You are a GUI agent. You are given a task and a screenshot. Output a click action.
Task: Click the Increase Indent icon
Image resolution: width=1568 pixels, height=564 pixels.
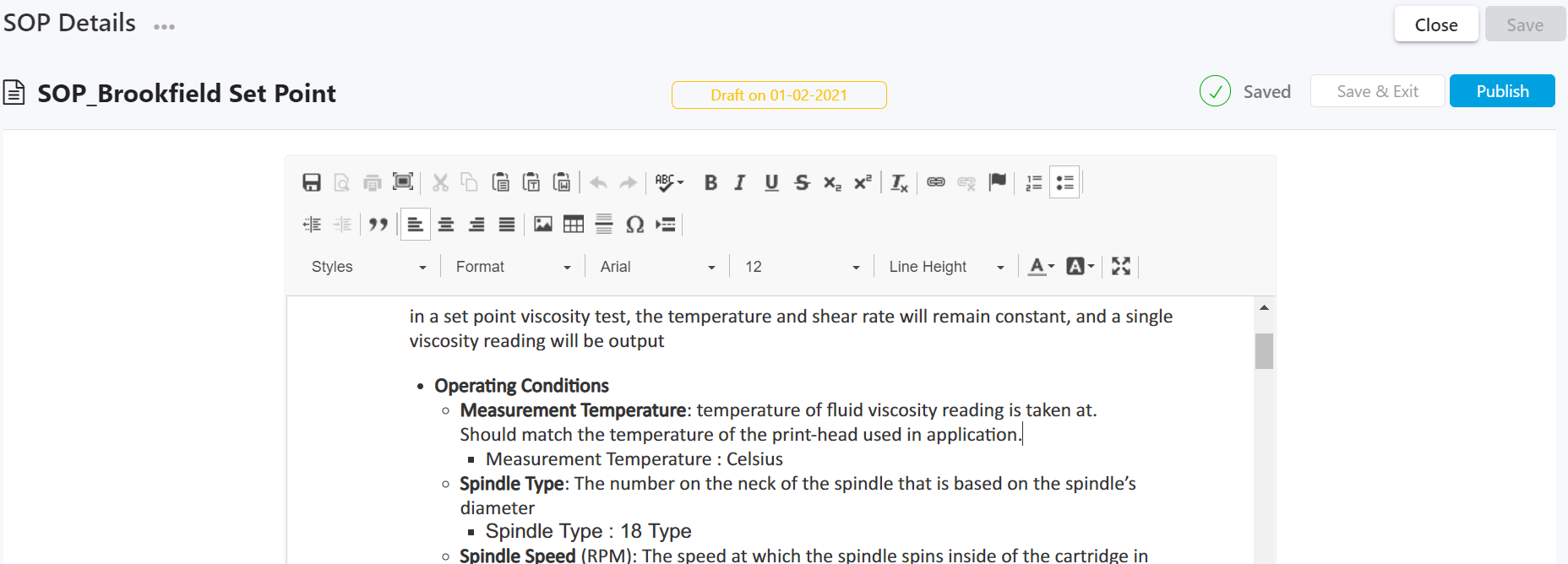[x=342, y=224]
